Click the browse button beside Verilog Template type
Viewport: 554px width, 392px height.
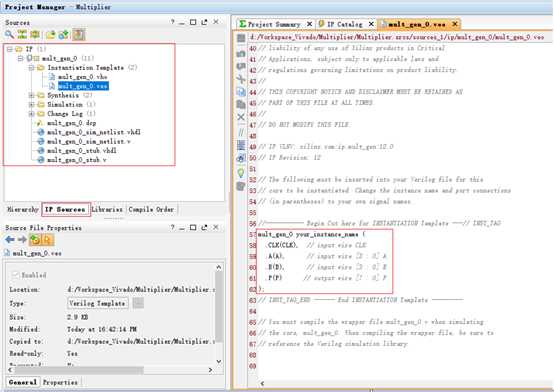coord(138,303)
